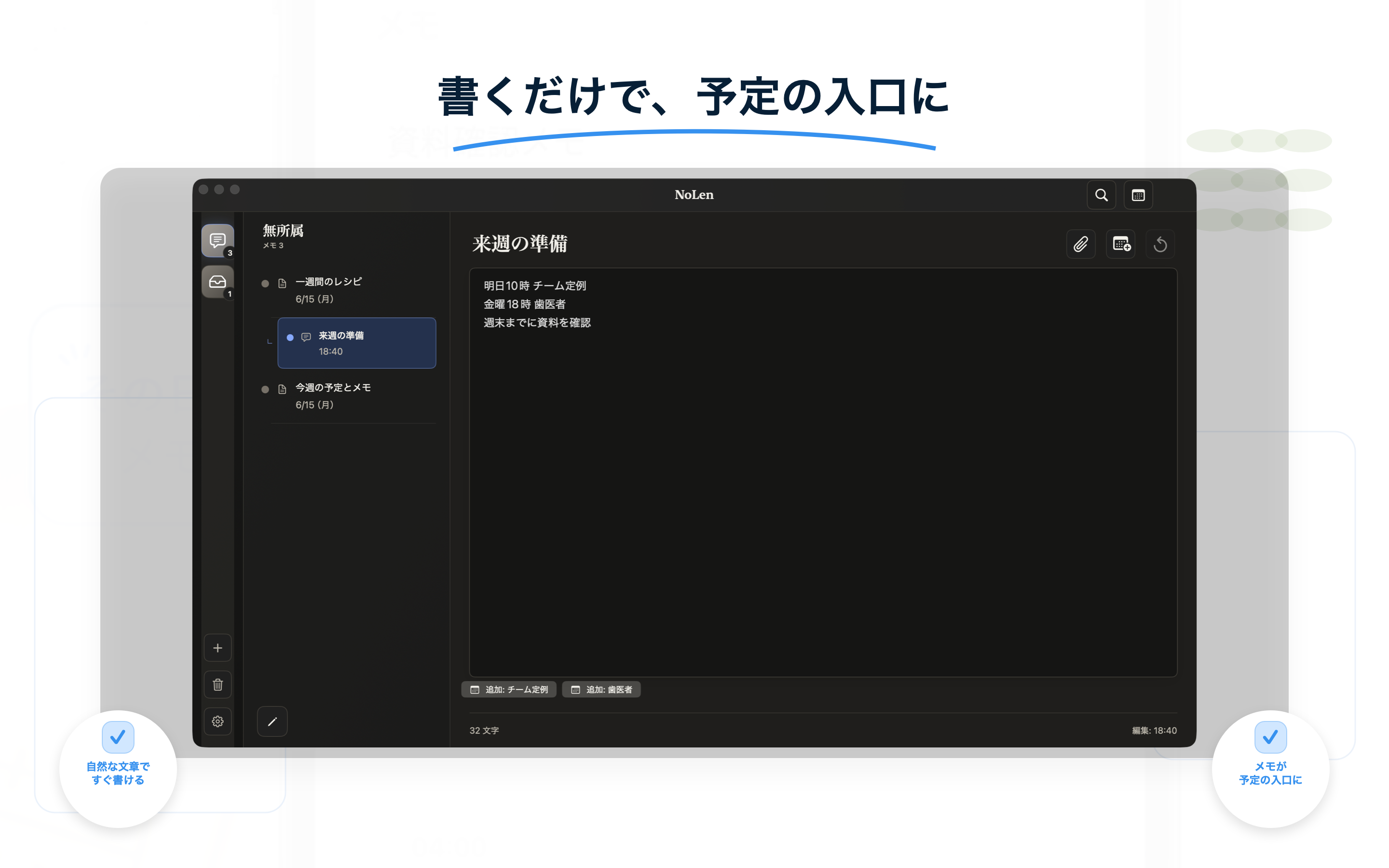The image size is (1389, 868).
Task: Click the line 金曜 18時 歯医者
Action: click(524, 304)
